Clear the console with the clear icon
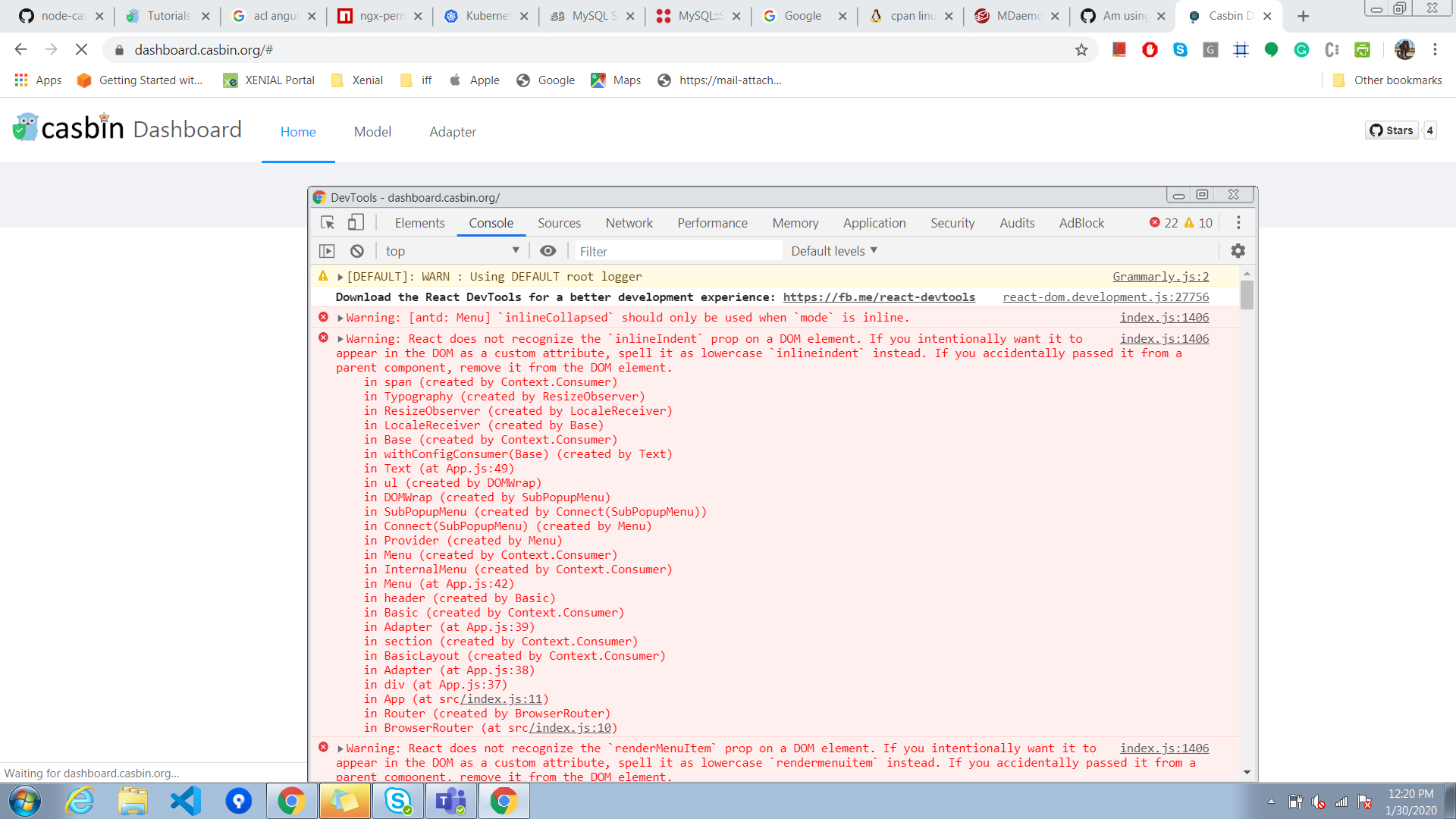Image resolution: width=1456 pixels, height=819 pixels. coord(356,250)
